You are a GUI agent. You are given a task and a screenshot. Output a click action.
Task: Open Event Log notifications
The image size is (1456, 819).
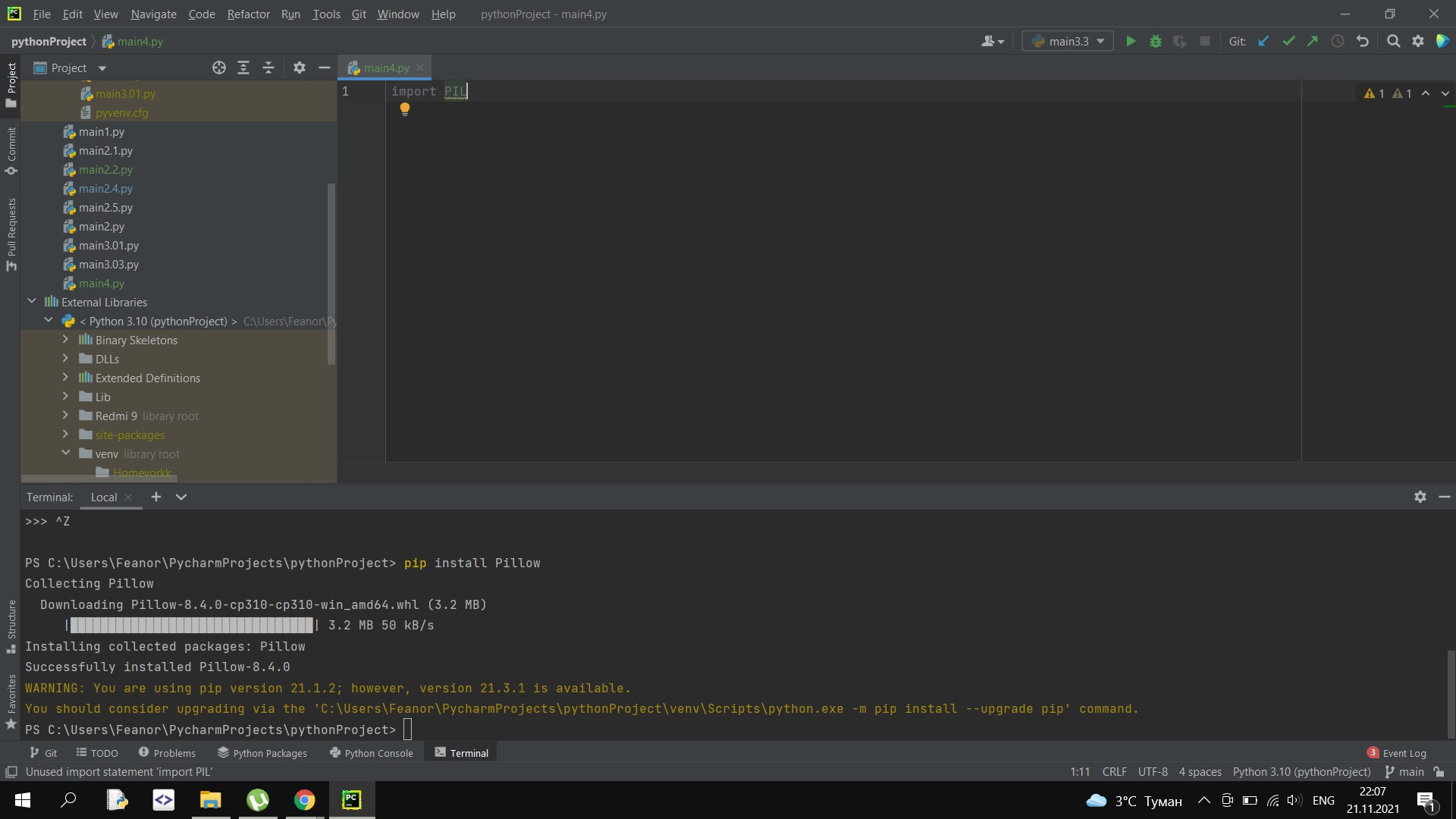[1397, 753]
